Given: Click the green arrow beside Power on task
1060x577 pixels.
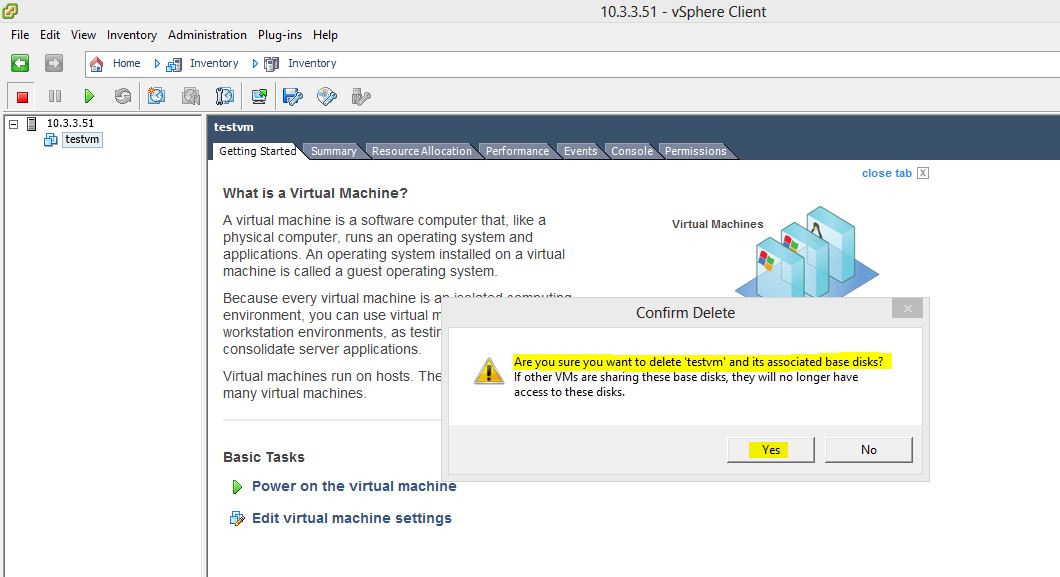Looking at the screenshot, I should (x=237, y=486).
